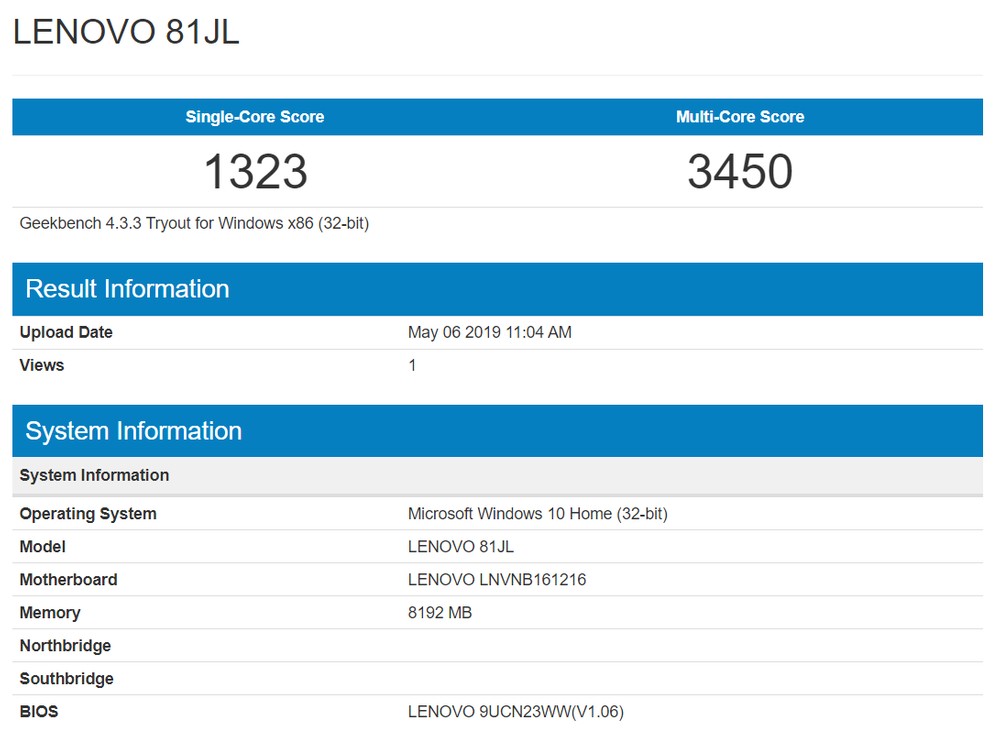Screen dimensions: 1000x738
Task: Click the Upload Date label
Action: coord(66,332)
